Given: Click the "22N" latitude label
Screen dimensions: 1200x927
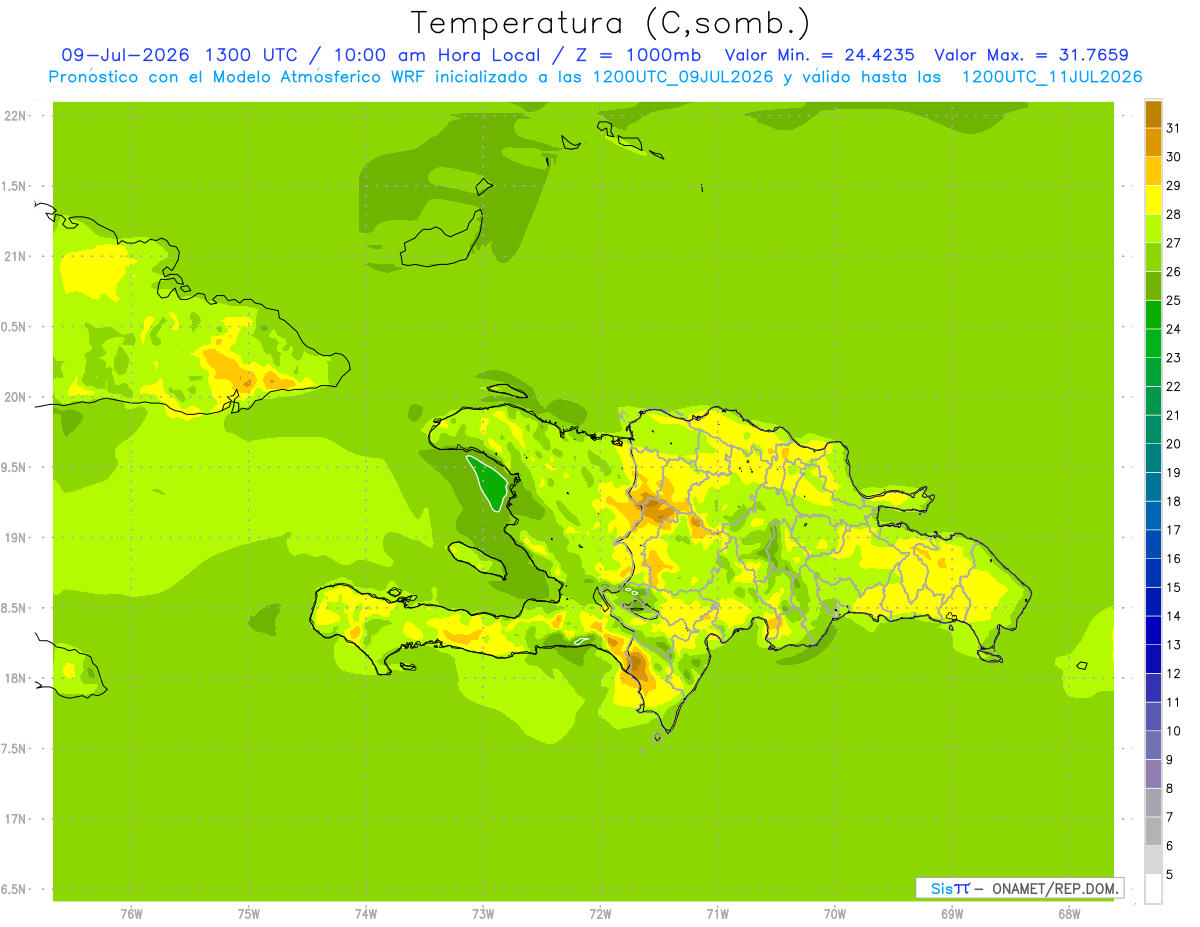Looking at the screenshot, I should (x=14, y=116).
